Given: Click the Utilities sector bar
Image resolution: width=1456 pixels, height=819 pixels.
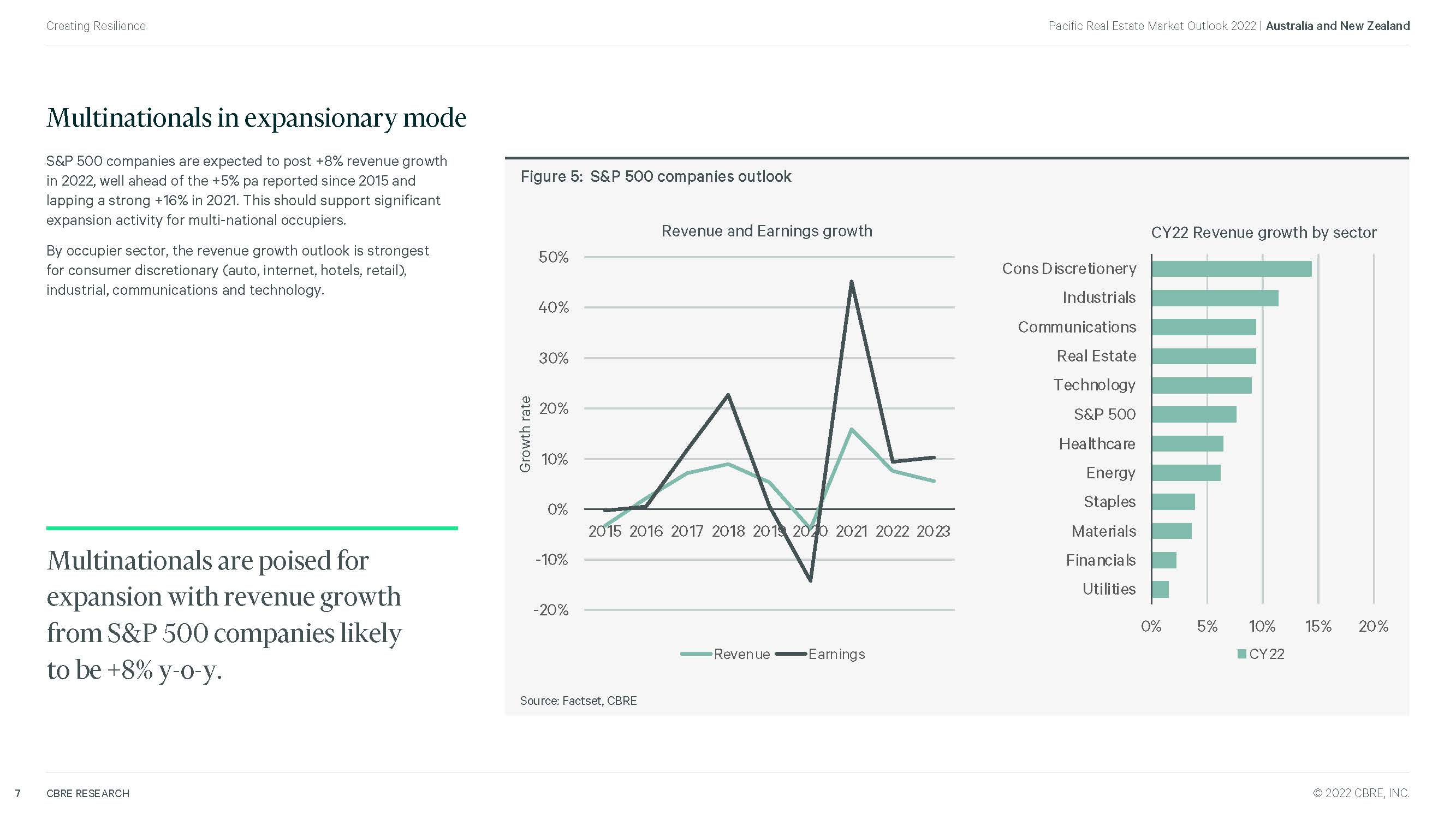Looking at the screenshot, I should pos(1160,590).
